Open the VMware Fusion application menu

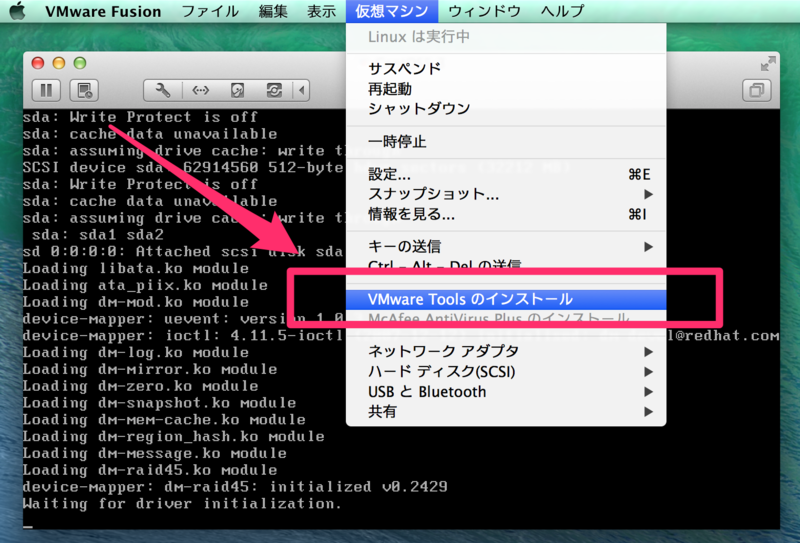pyautogui.click(x=103, y=11)
